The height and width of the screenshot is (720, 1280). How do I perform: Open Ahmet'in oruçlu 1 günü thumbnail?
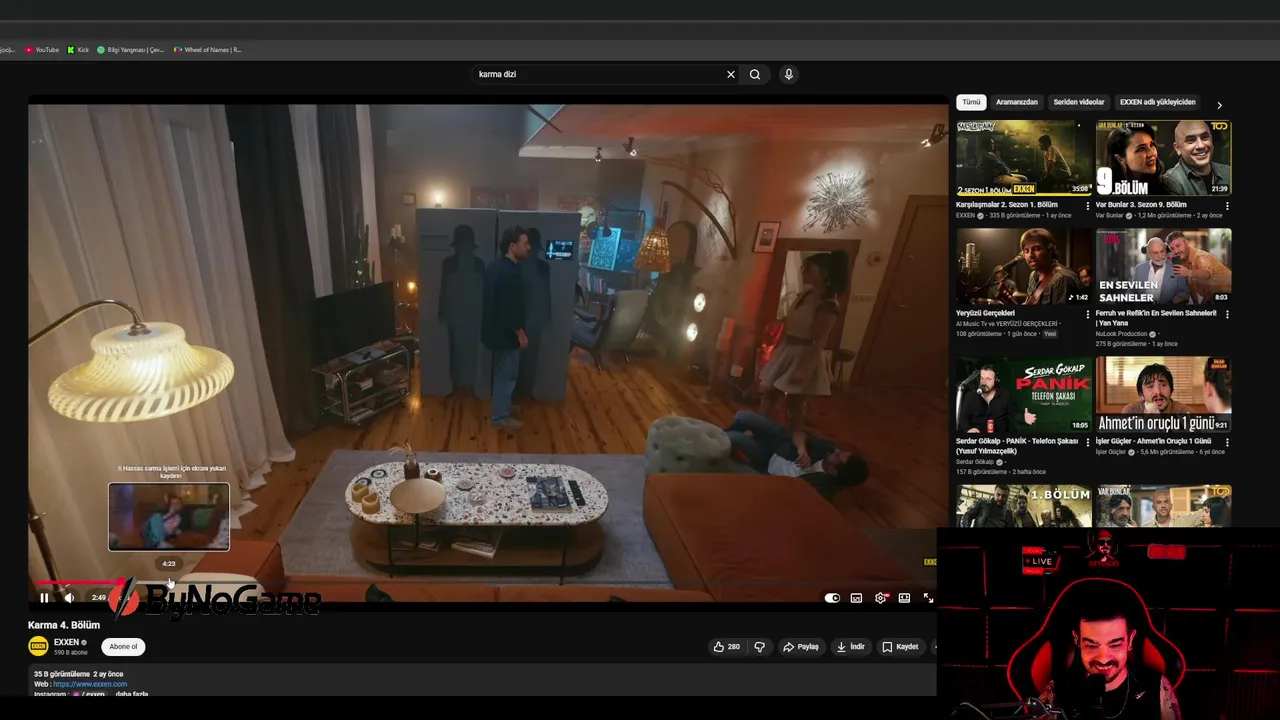click(1164, 394)
